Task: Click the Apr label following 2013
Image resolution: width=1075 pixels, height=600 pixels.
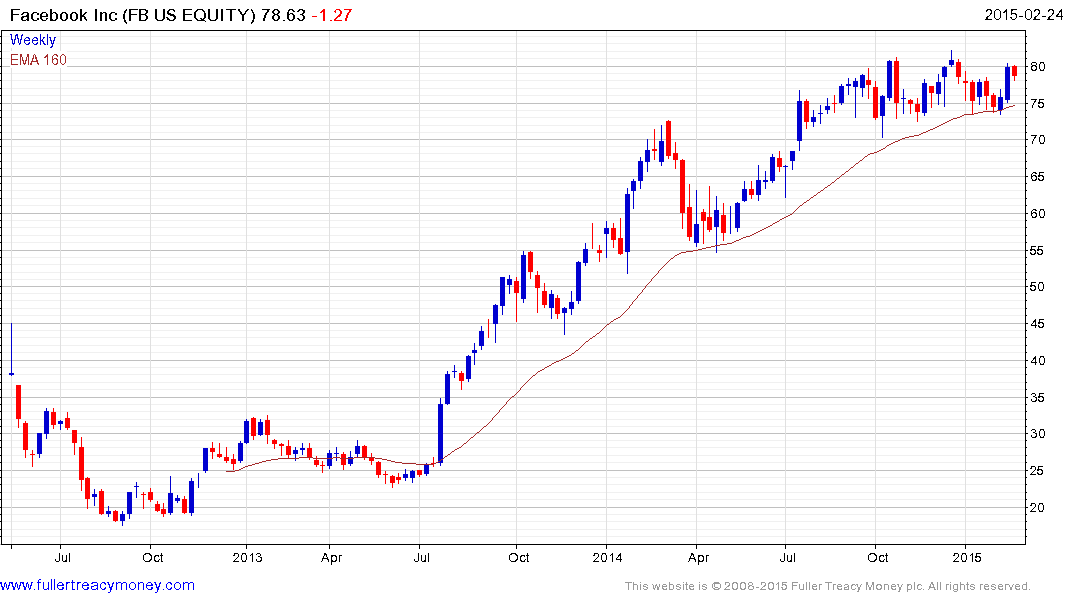Action: [331, 557]
